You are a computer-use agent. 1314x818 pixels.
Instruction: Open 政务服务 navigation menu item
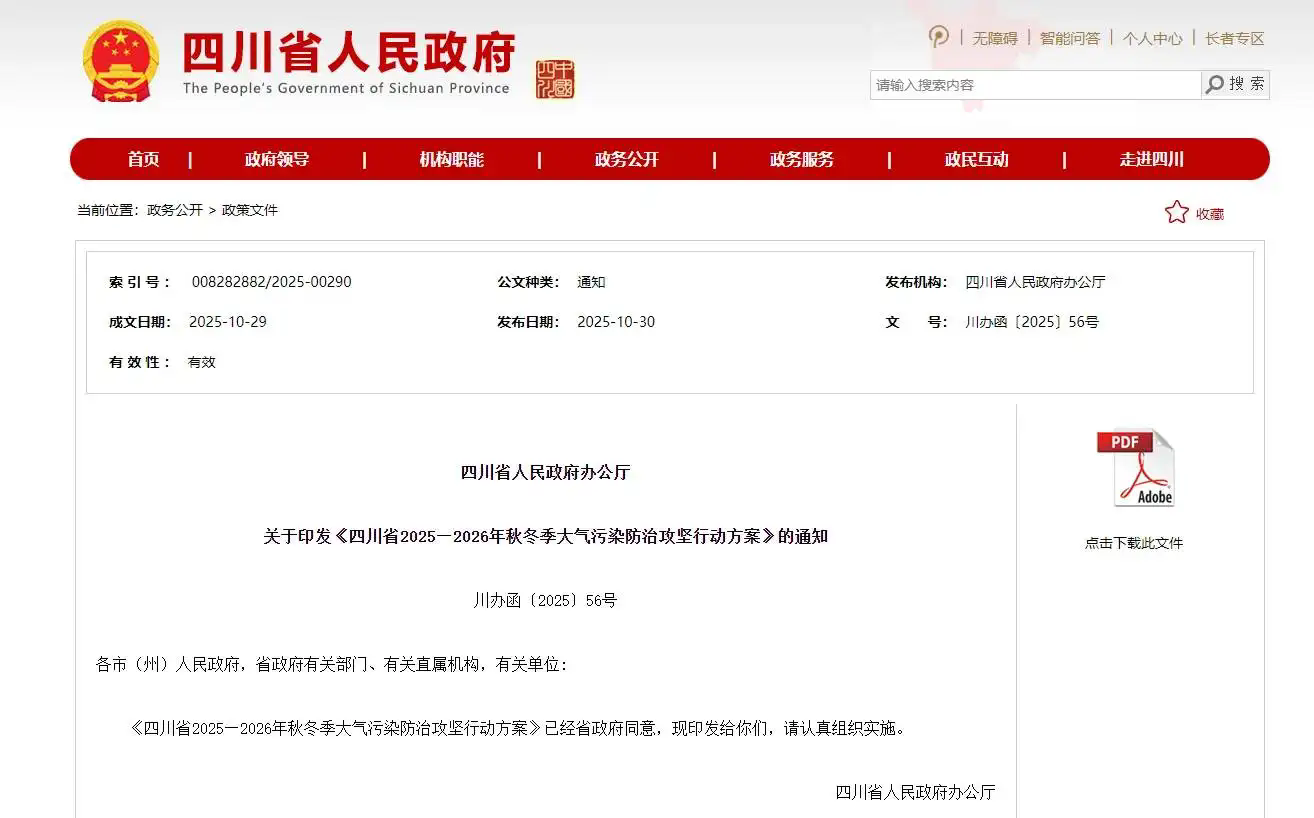pyautogui.click(x=801, y=159)
